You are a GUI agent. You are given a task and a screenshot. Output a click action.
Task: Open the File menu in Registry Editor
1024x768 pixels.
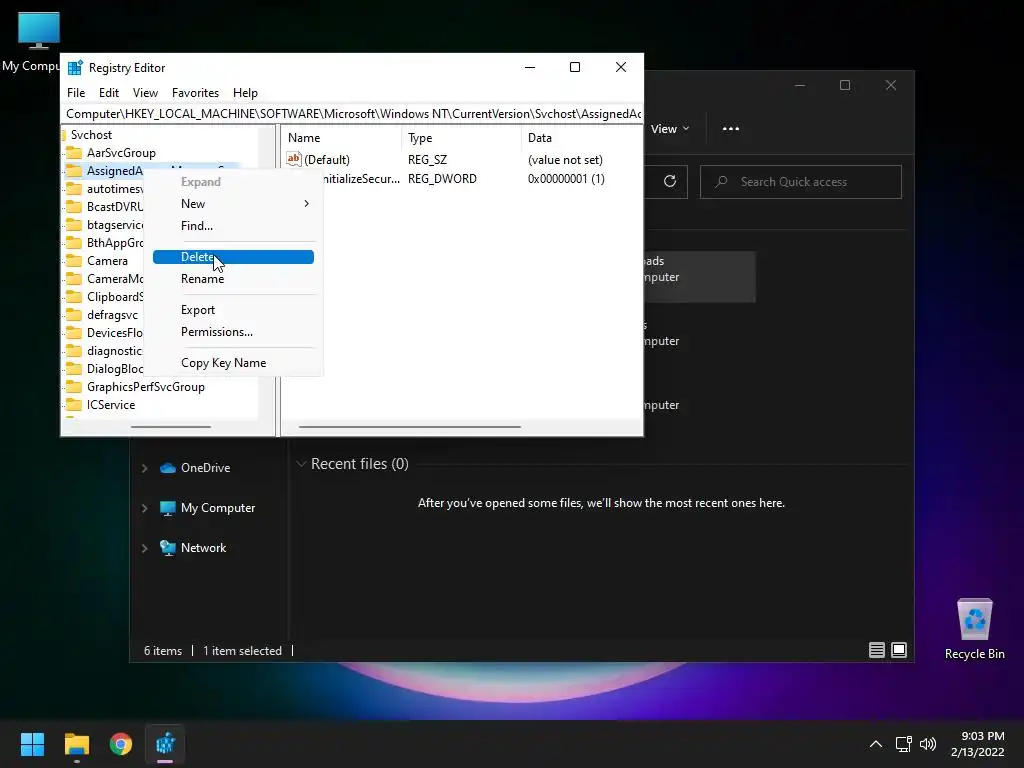[76, 93]
